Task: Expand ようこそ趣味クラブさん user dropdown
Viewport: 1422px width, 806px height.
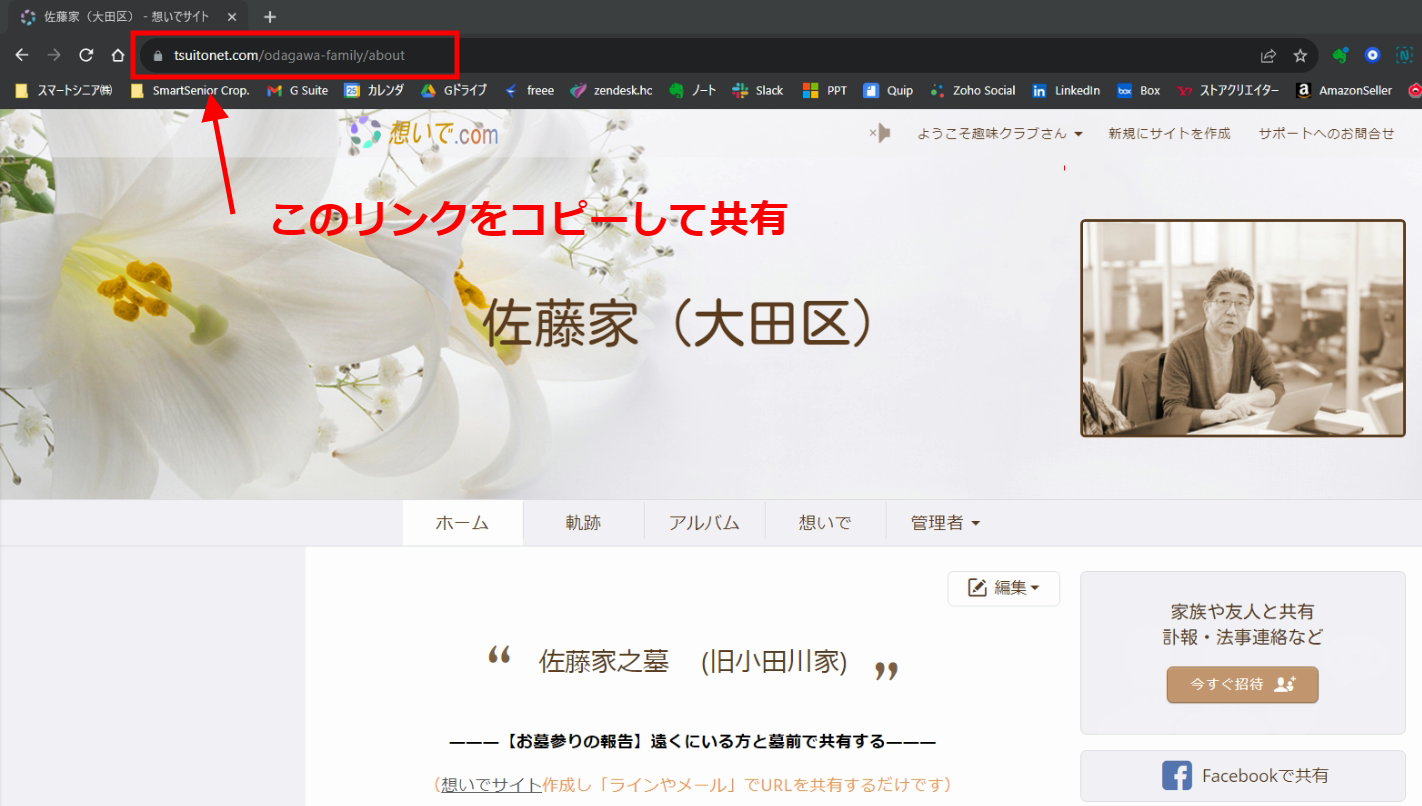Action: point(1000,133)
